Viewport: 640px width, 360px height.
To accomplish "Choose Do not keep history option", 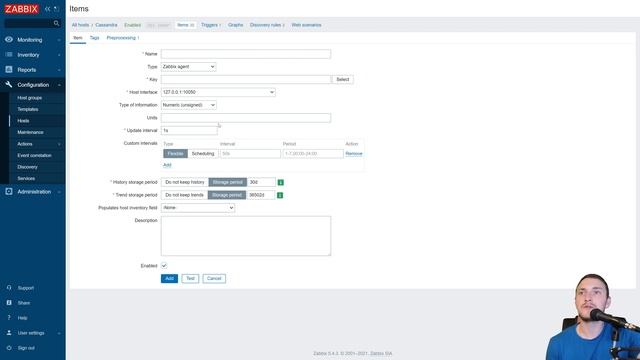I will coord(185,182).
